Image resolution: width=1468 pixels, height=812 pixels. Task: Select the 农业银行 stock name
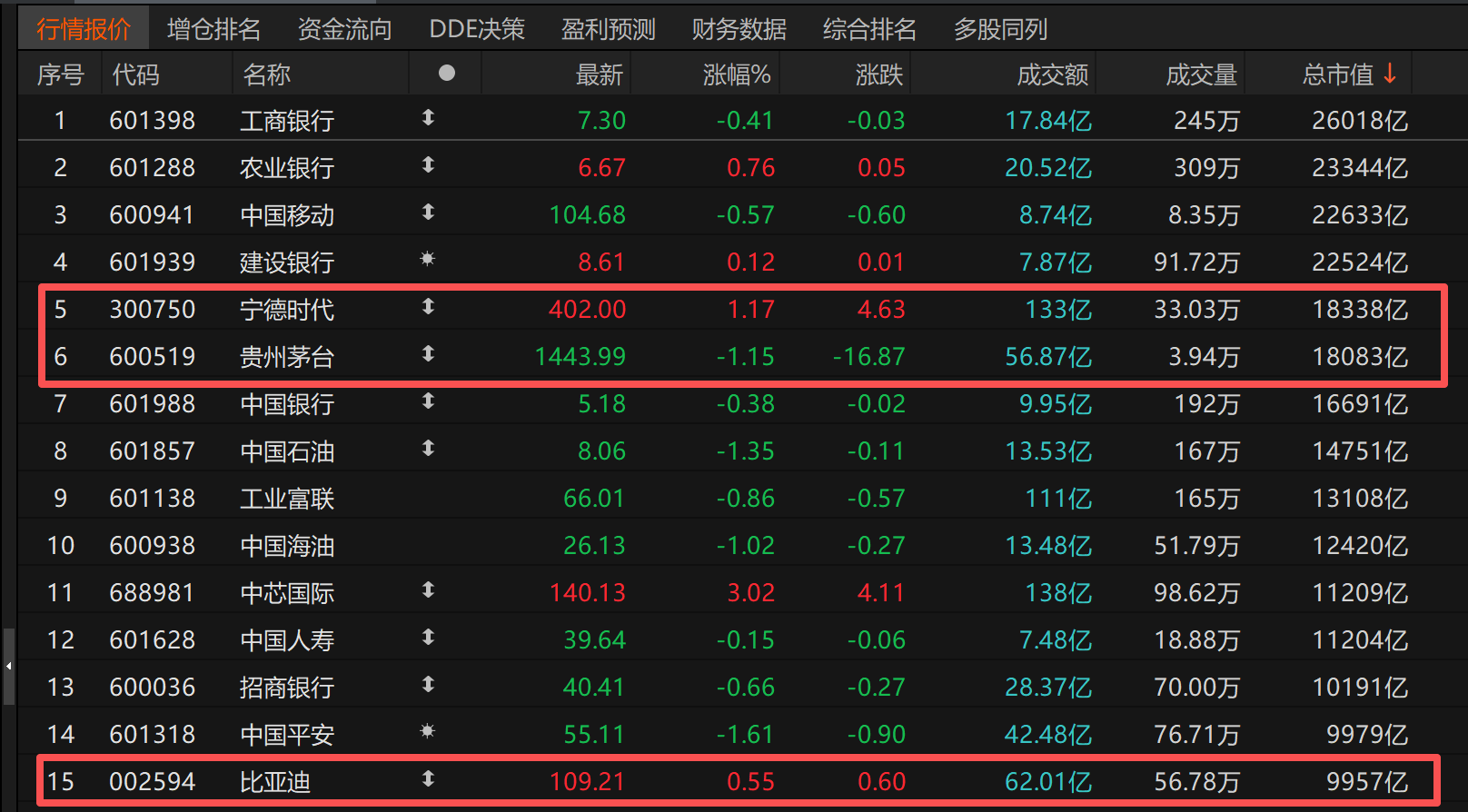click(287, 168)
